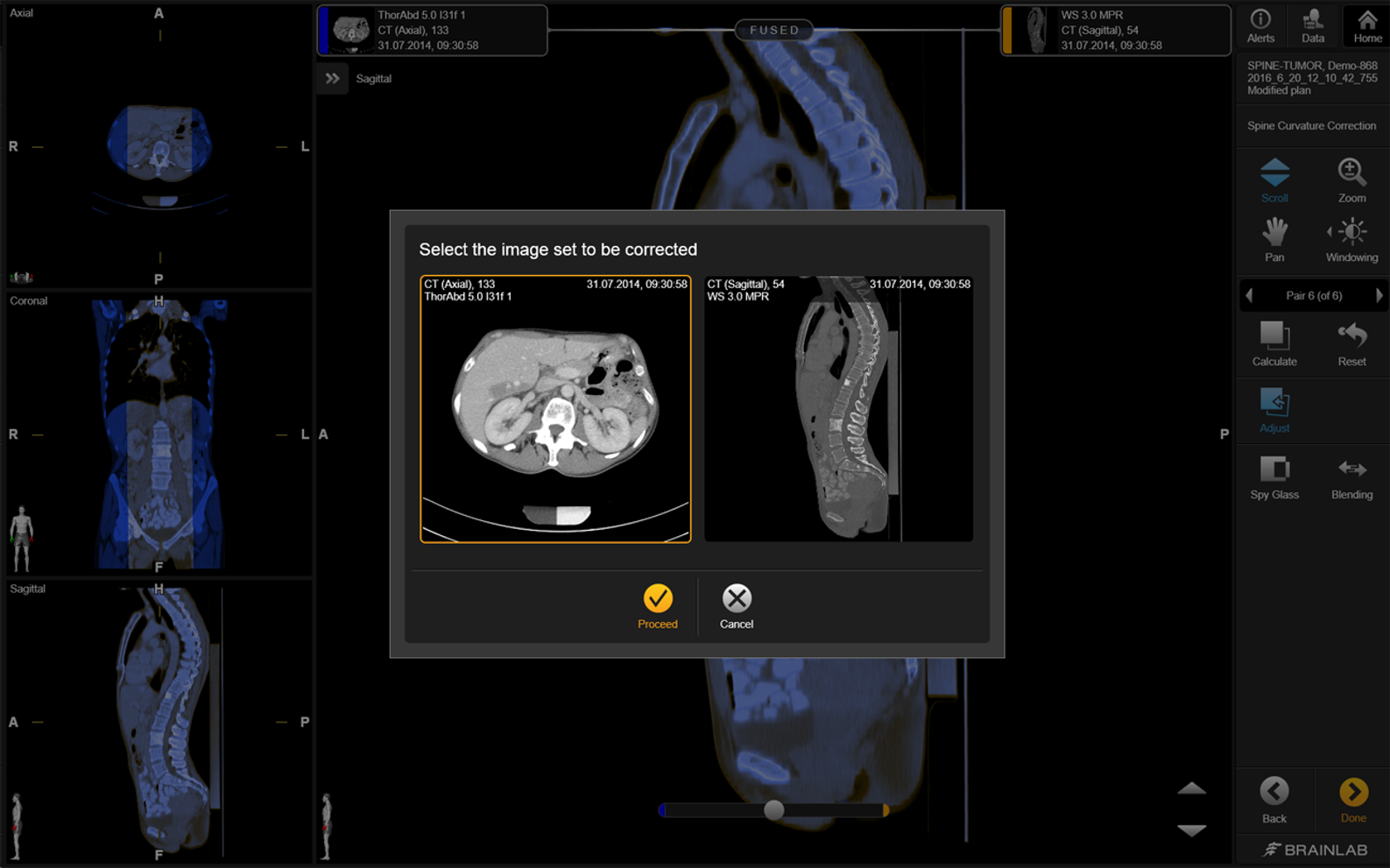Switch to Blending mode

(1351, 478)
